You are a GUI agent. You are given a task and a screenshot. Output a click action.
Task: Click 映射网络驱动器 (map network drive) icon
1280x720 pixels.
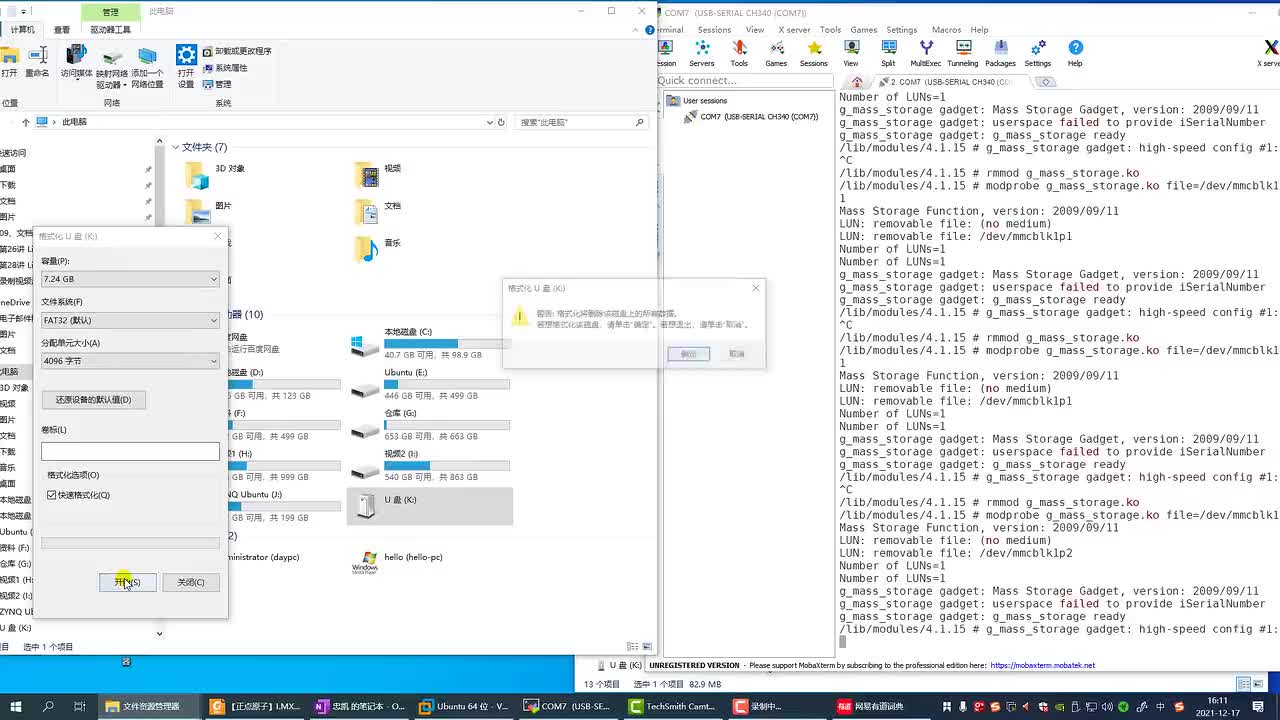pyautogui.click(x=111, y=67)
